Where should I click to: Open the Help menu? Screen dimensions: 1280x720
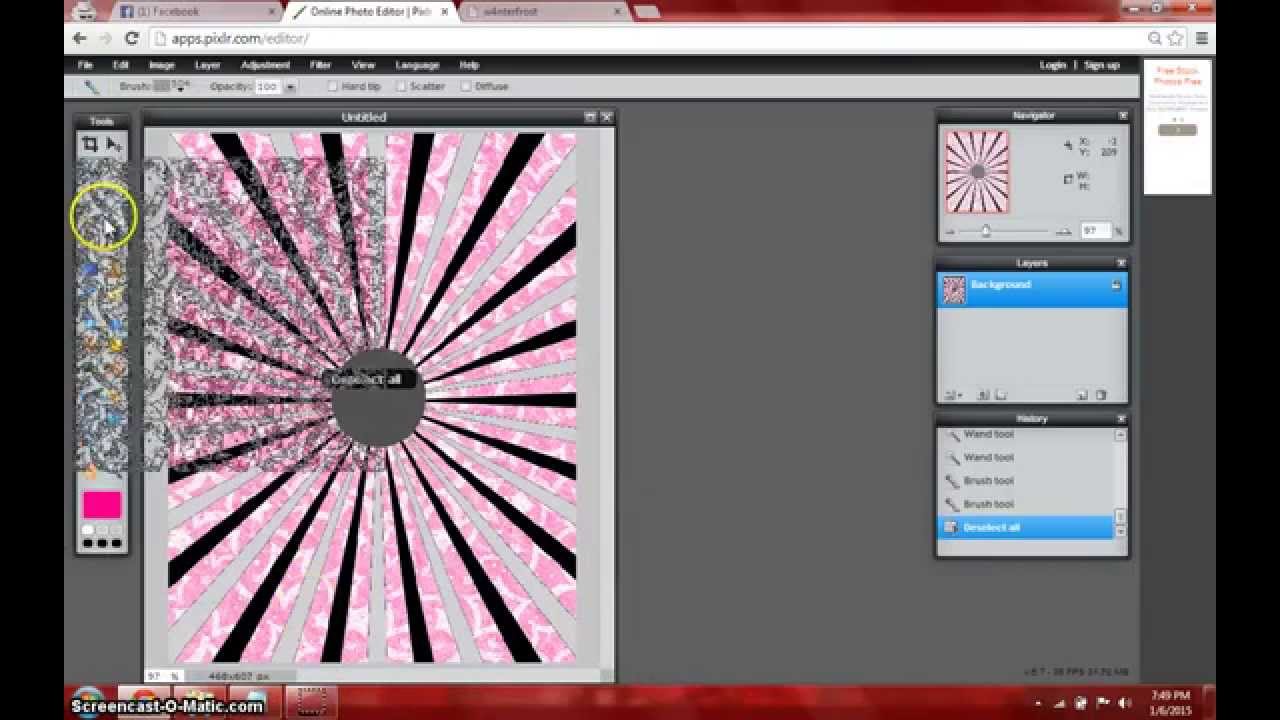pos(469,65)
